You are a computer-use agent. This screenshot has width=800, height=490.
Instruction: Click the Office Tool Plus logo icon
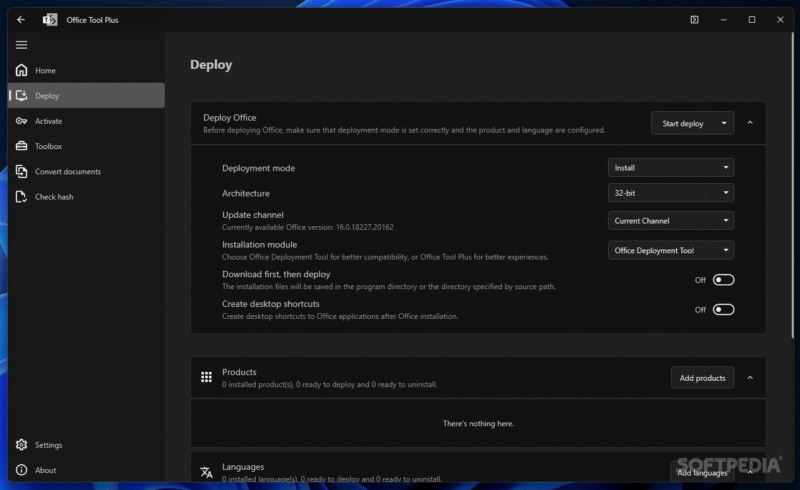(49, 20)
